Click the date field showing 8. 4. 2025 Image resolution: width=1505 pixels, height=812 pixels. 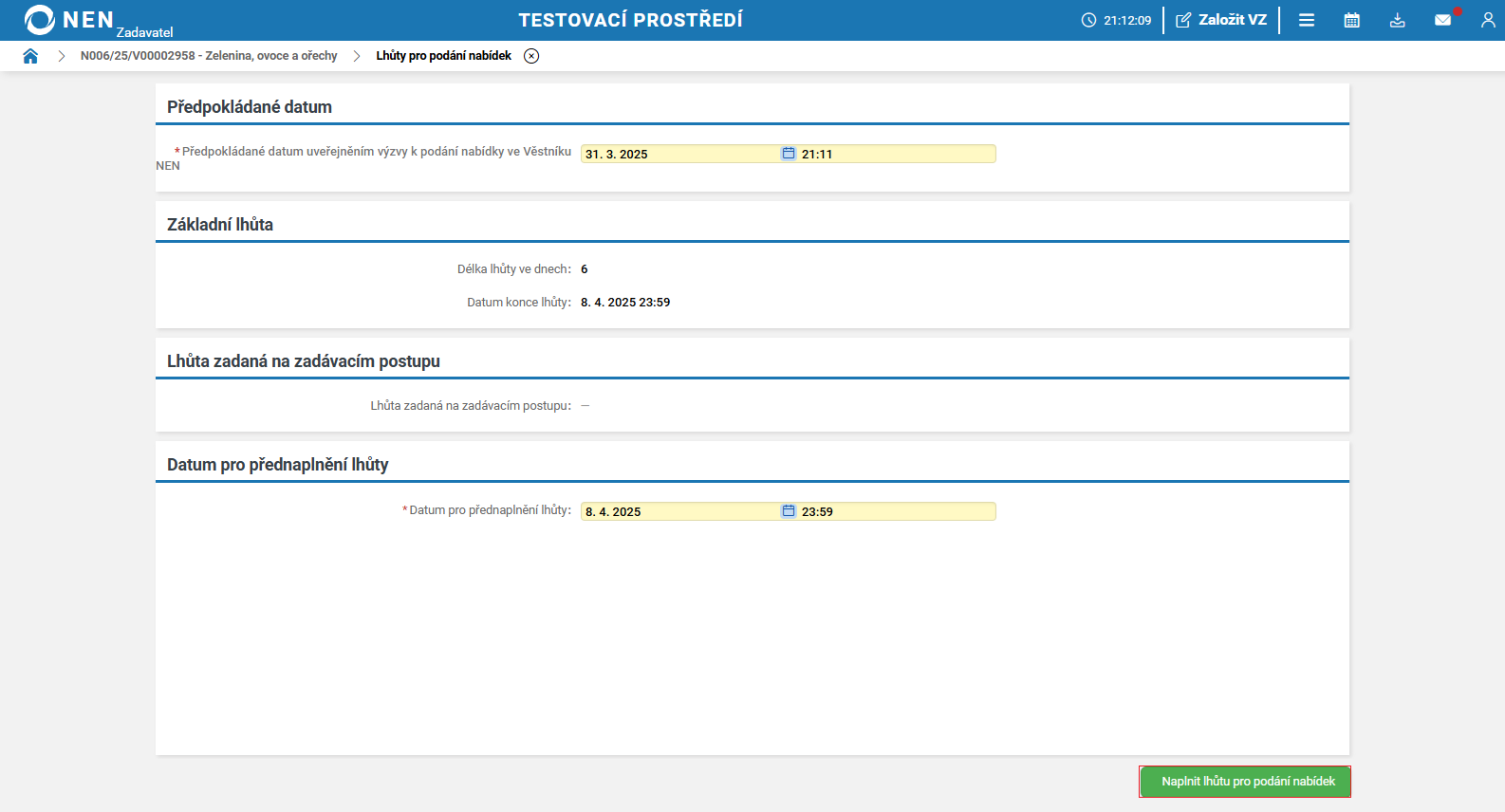coord(678,511)
